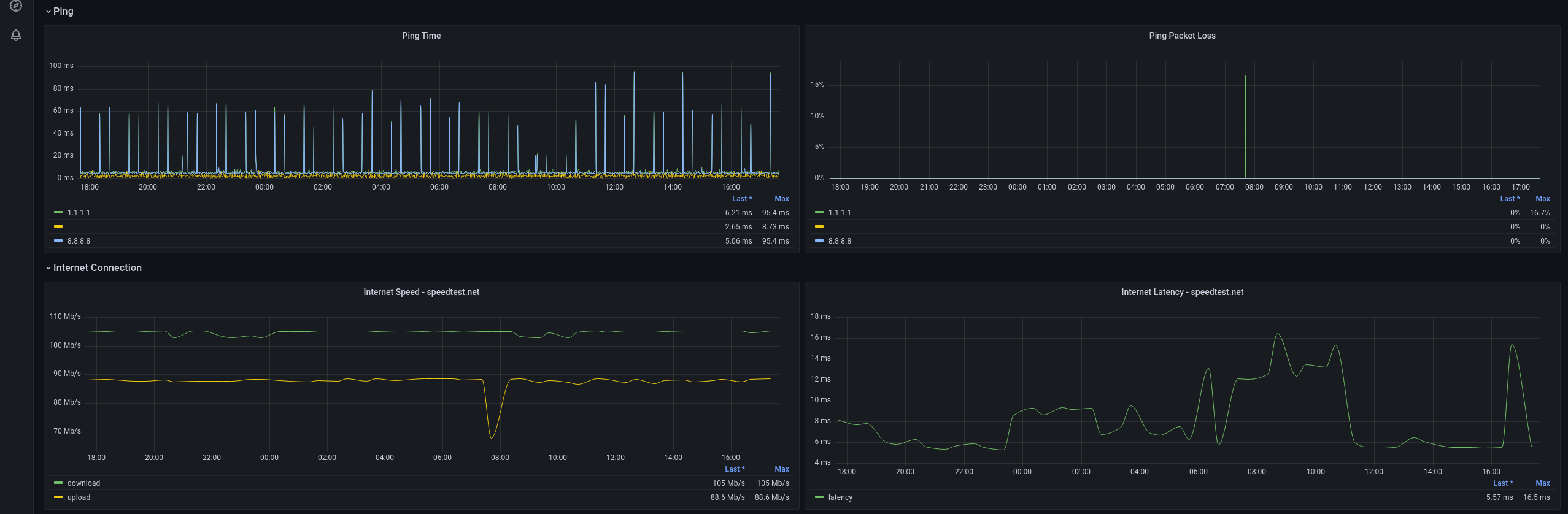Screen dimensions: 1568x514
Task: Sort Packet Loss legend by Max column
Action: (x=1542, y=199)
